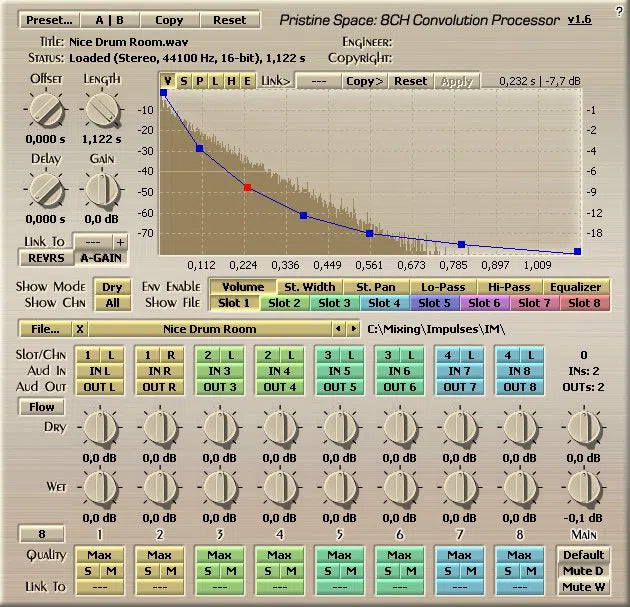Click the question mark help icon
This screenshot has height=607, width=630.
619,10
